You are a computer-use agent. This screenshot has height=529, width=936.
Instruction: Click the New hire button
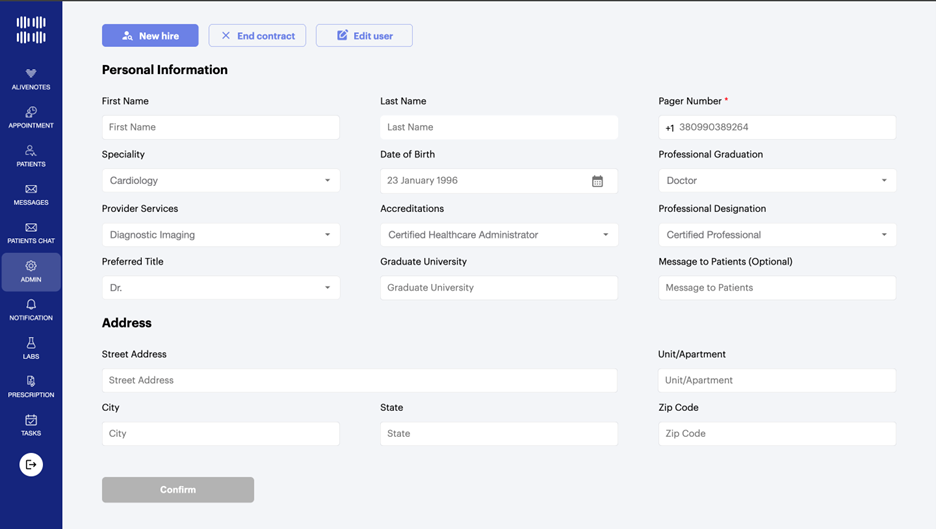tap(150, 36)
